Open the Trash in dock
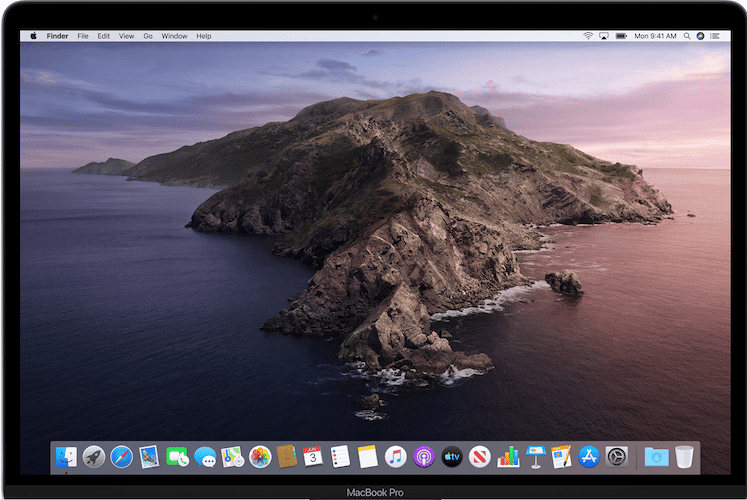 pos(684,457)
